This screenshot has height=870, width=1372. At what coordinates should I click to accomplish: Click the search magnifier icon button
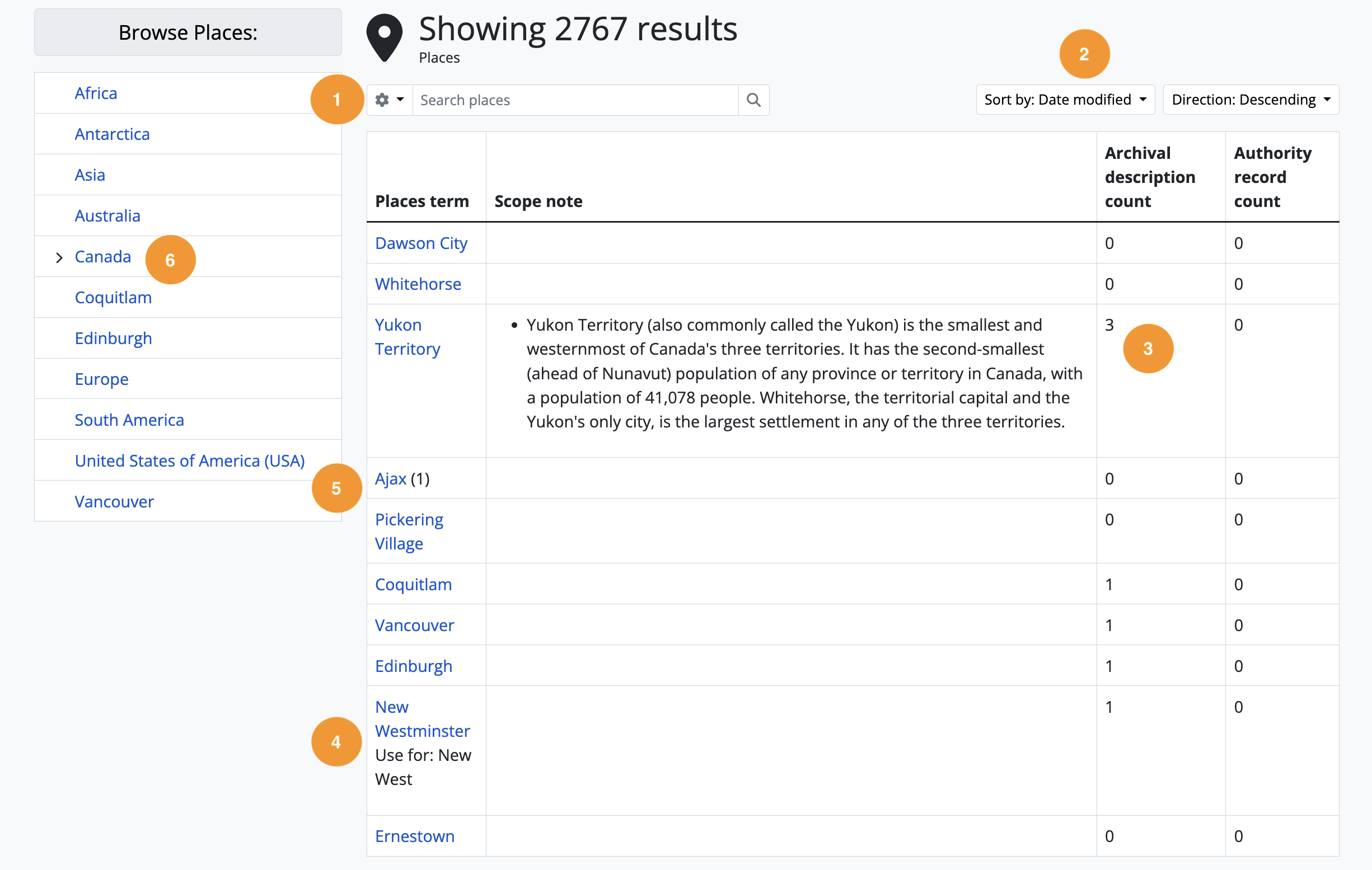(753, 100)
